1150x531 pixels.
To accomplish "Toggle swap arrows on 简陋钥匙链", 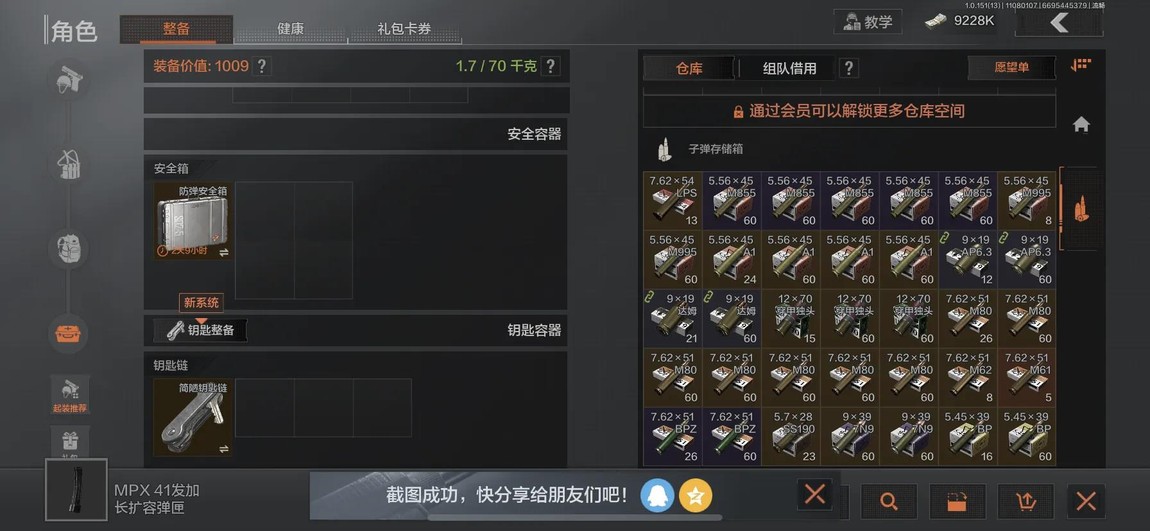I will [223, 449].
